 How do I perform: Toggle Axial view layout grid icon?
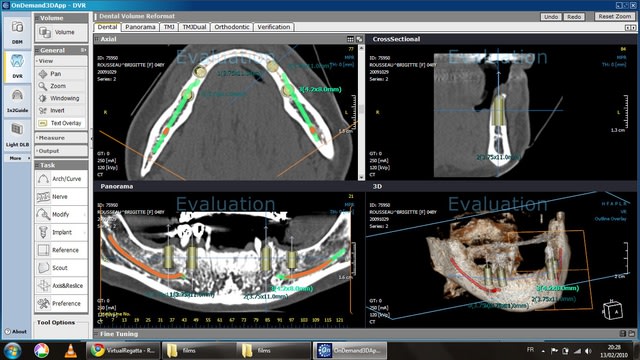pos(350,39)
